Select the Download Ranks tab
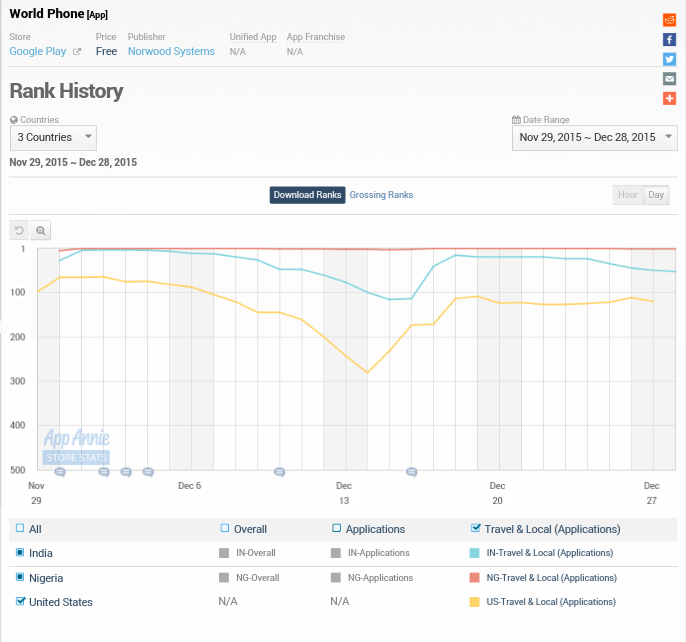The width and height of the screenshot is (686, 642). point(307,195)
